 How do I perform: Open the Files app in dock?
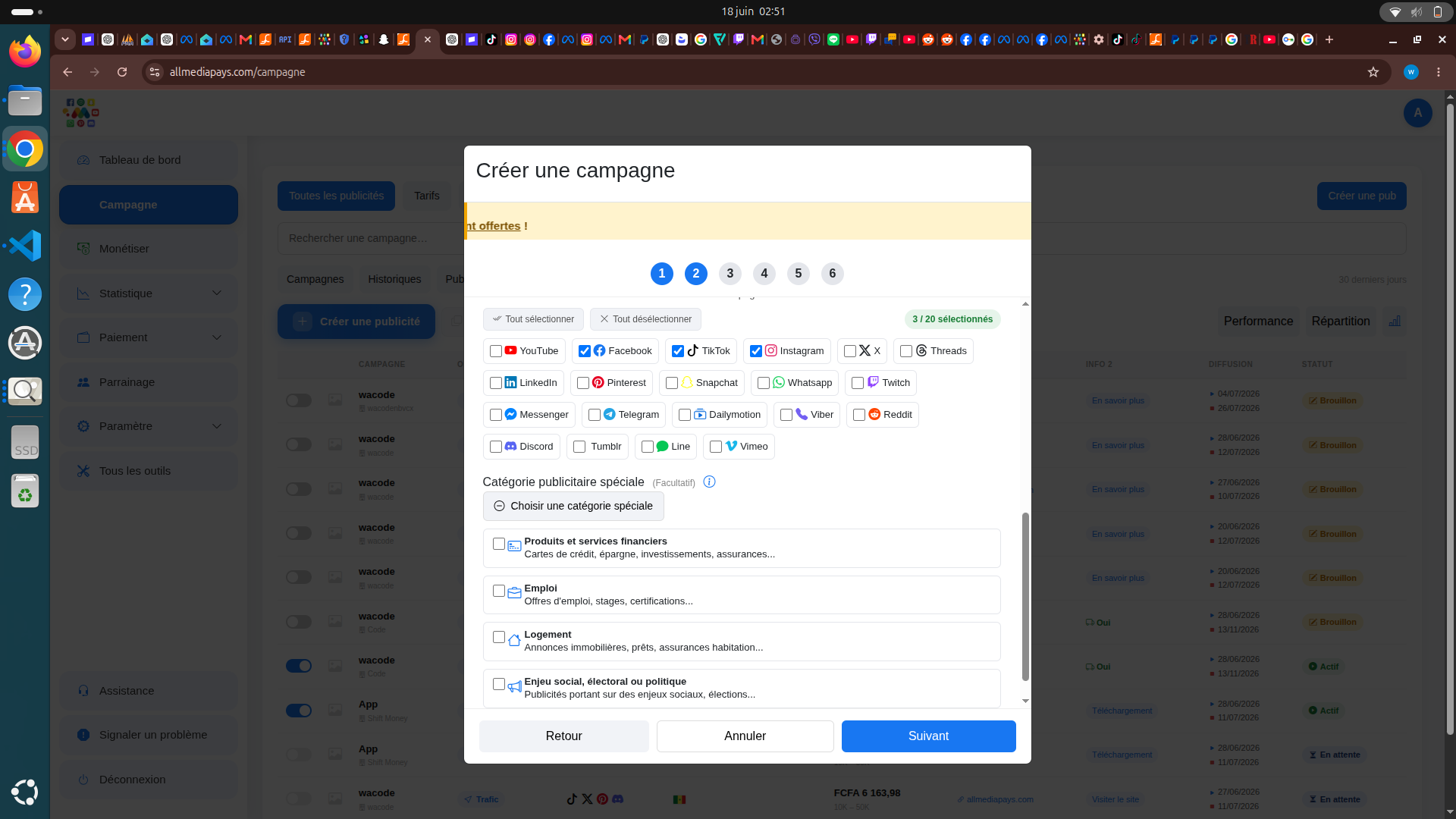[25, 100]
